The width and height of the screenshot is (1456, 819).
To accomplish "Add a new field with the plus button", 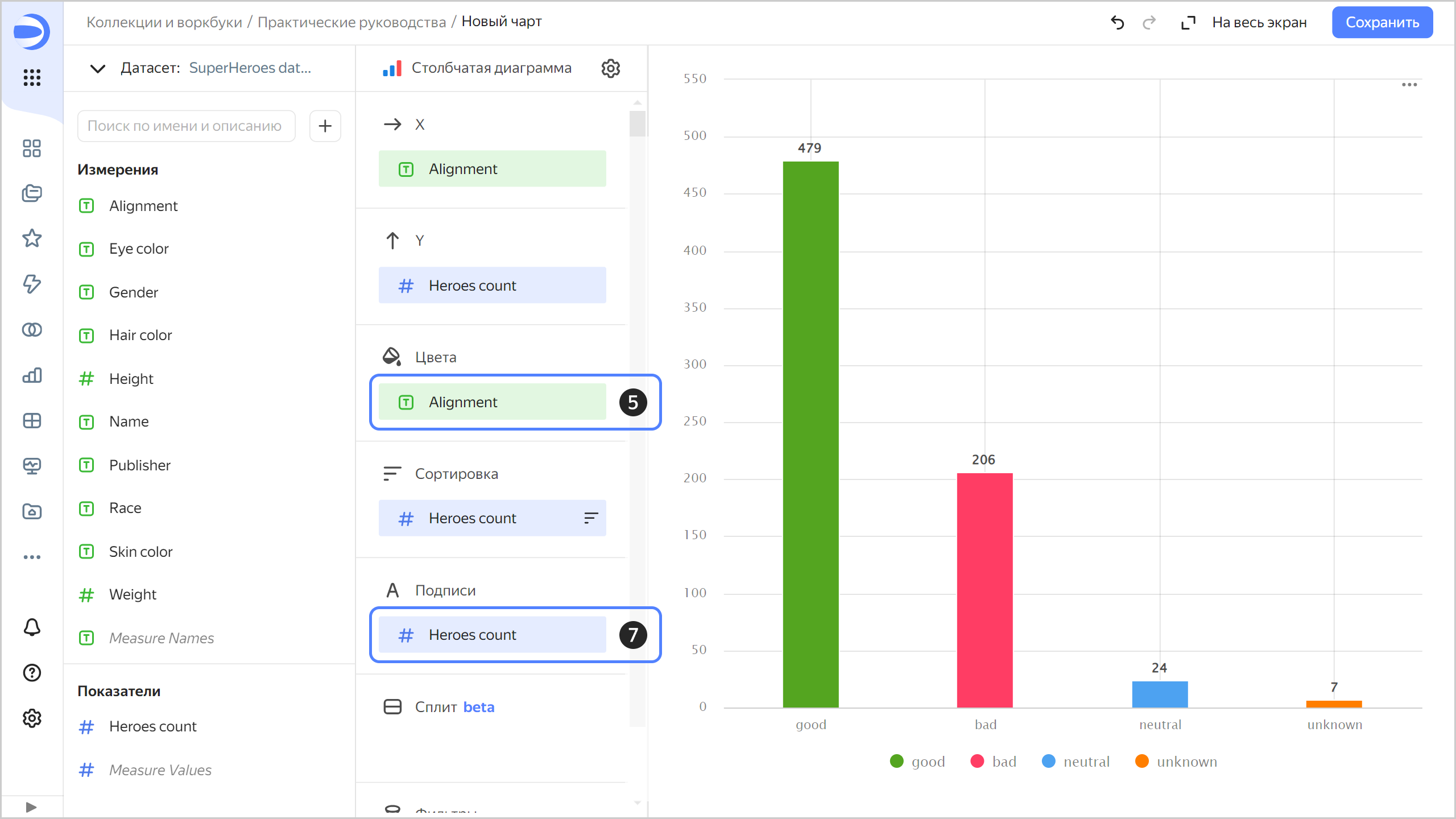I will point(325,126).
